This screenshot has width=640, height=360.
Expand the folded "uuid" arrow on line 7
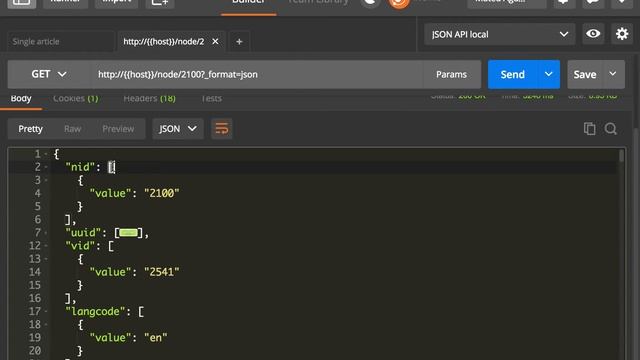46,233
